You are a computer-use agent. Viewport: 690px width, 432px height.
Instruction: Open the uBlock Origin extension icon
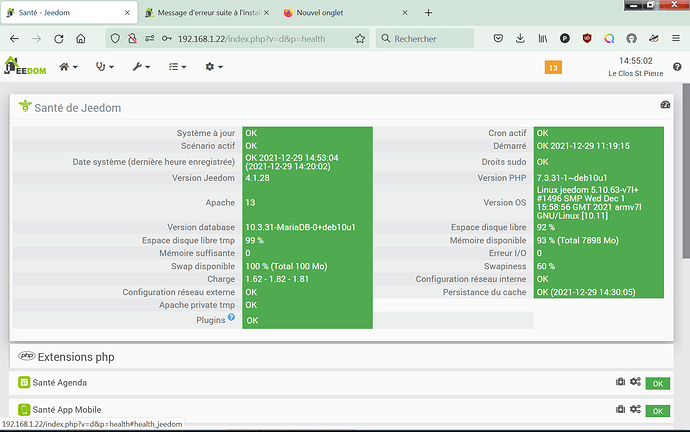pyautogui.click(x=587, y=39)
